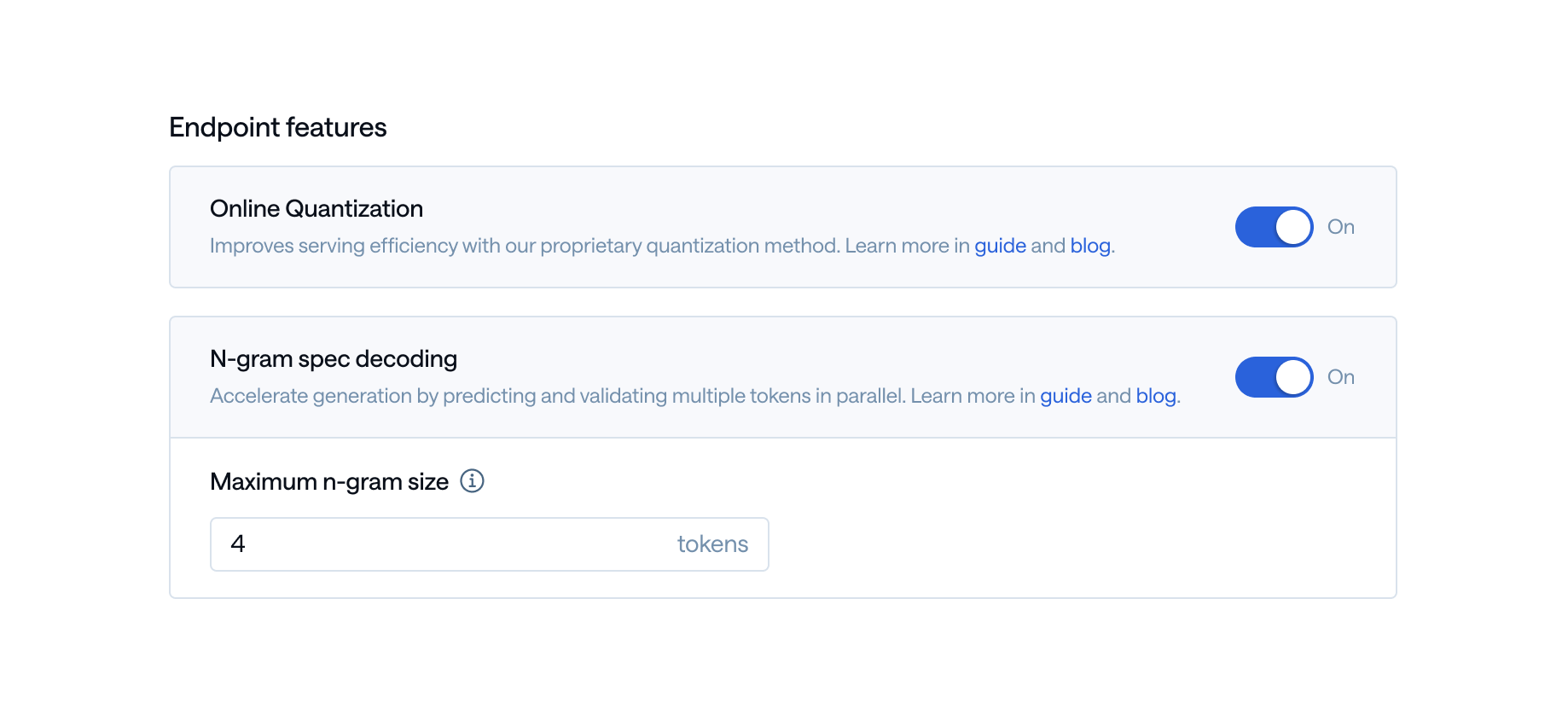This screenshot has height=715, width=1568.
Task: Click "proprietary quantization method" in the description
Action: [x=689, y=246]
